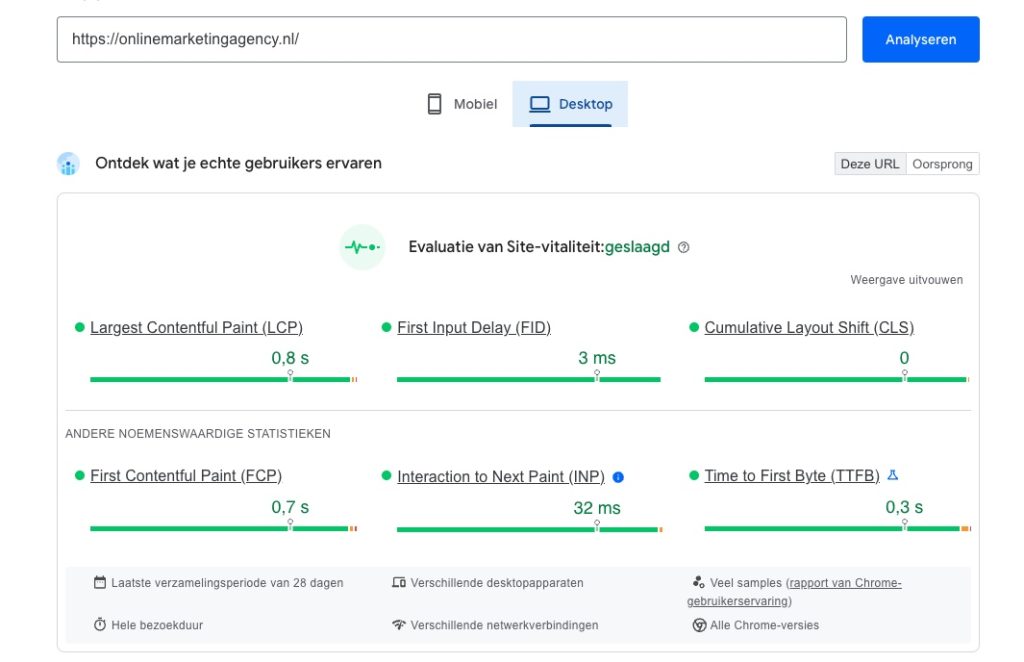Image resolution: width=1024 pixels, height=662 pixels.
Task: Click the experimental flask icon beside TTFB
Action: (x=891, y=476)
